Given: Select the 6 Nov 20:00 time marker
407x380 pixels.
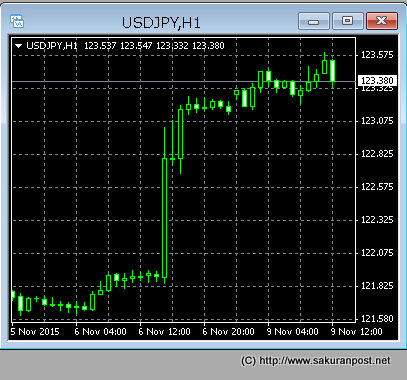Looking at the screenshot, I should (x=228, y=332).
